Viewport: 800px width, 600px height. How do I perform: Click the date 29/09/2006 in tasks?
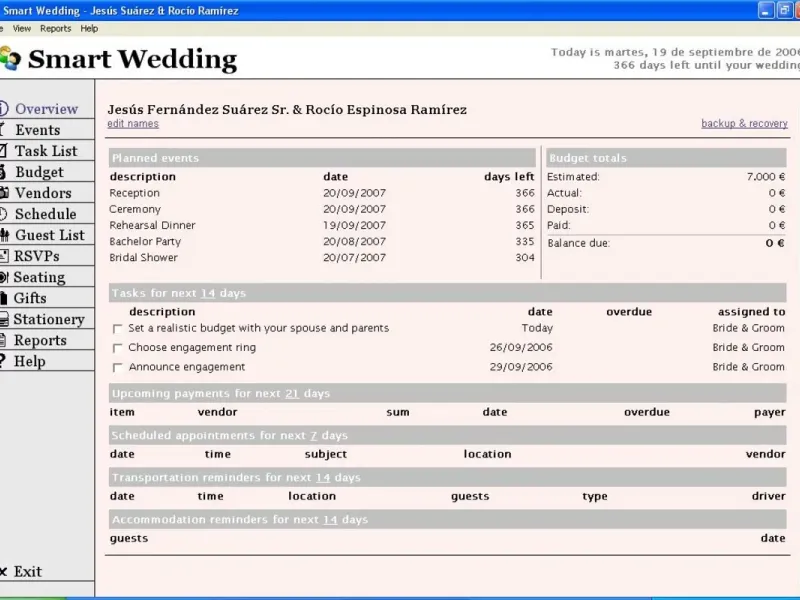click(x=521, y=367)
